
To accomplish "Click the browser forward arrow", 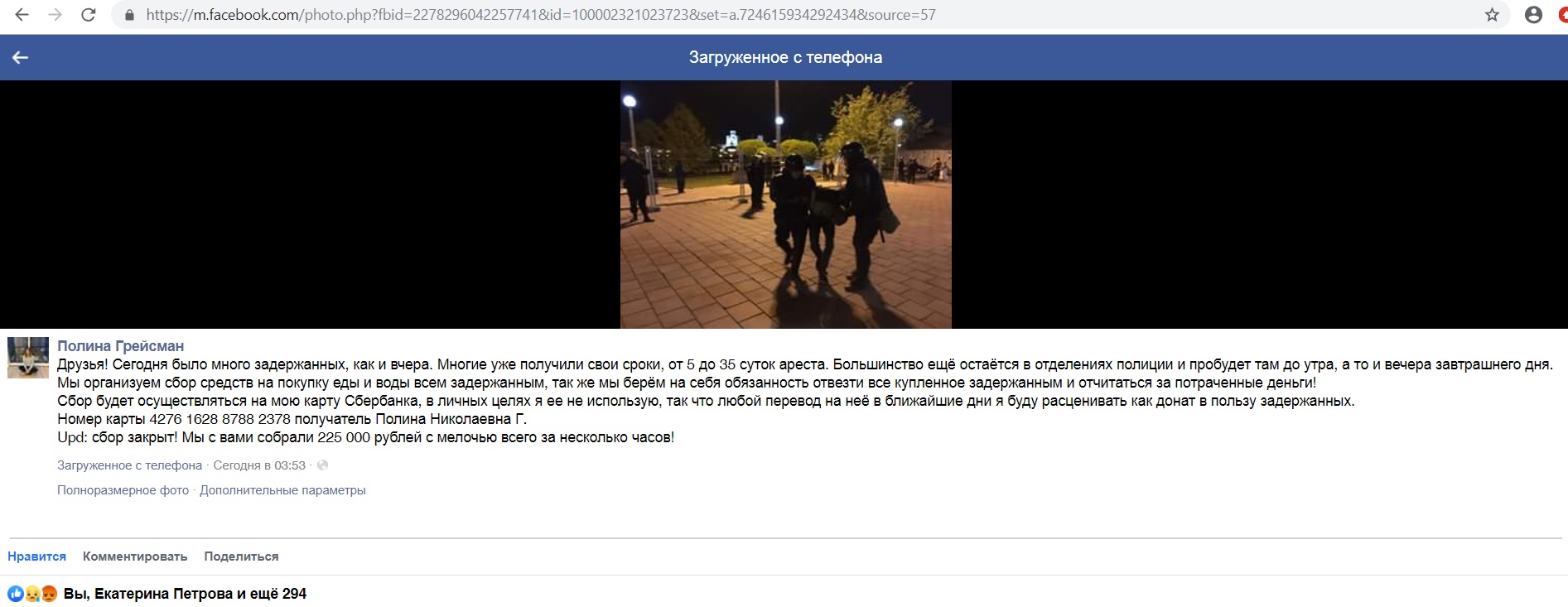I will 55,15.
